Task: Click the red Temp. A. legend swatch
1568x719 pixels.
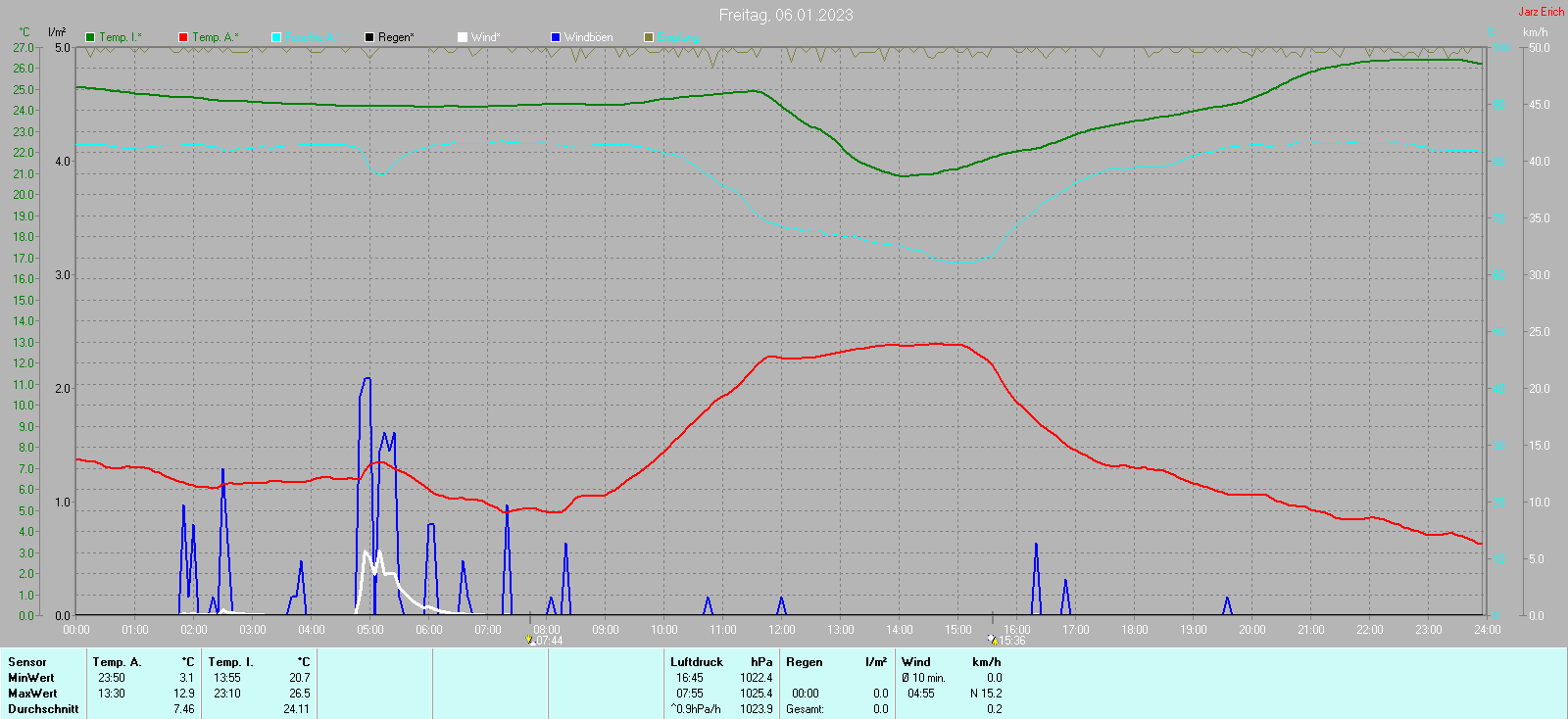Action: (183, 37)
